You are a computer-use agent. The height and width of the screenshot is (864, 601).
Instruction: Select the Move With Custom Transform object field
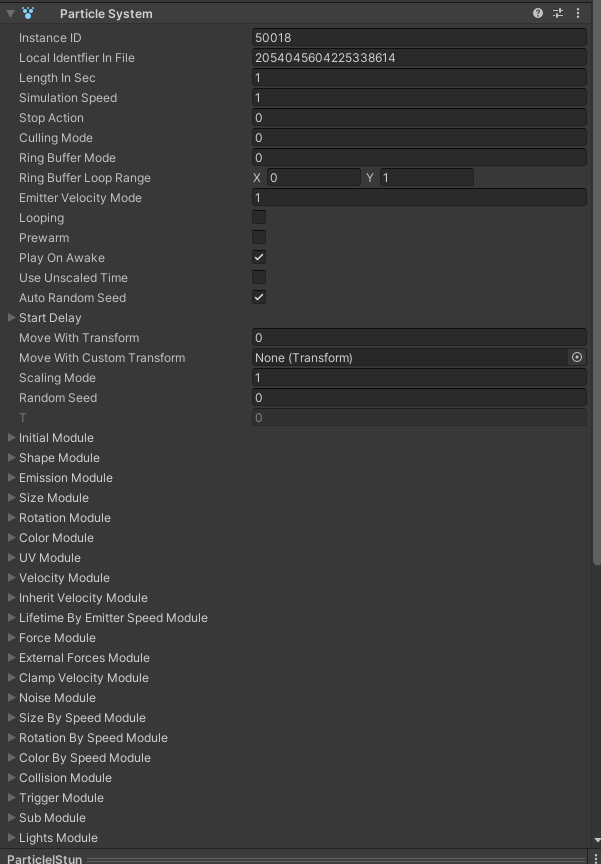[x=410, y=357]
